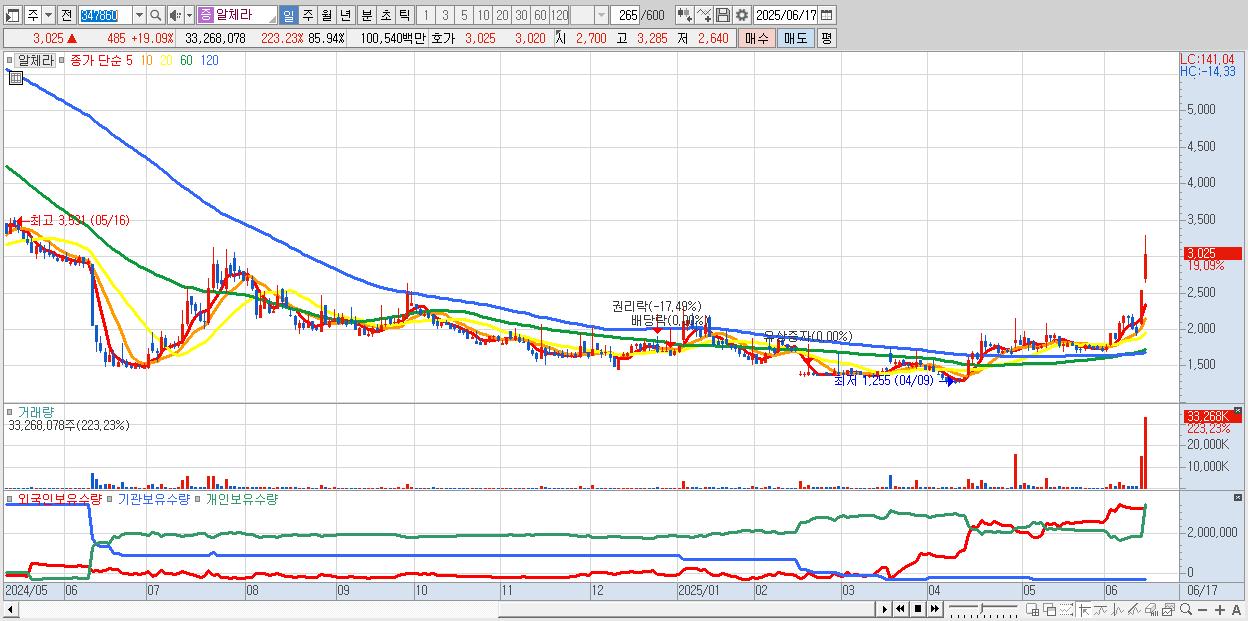1248x621 pixels.
Task: Choose interval 5 button
Action: pos(464,15)
